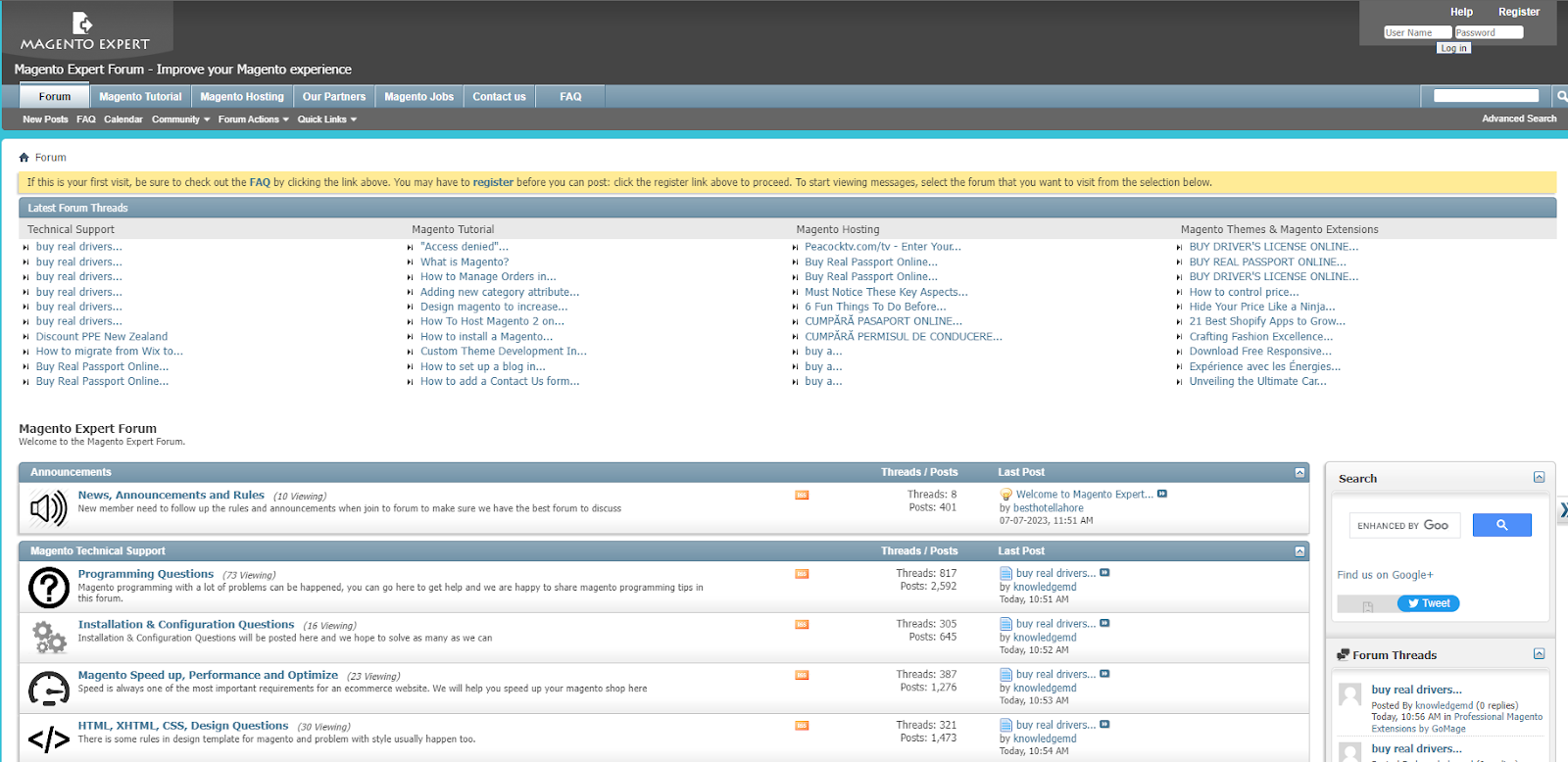
Task: Switch to the Magento Hosting tab
Action: click(x=242, y=96)
